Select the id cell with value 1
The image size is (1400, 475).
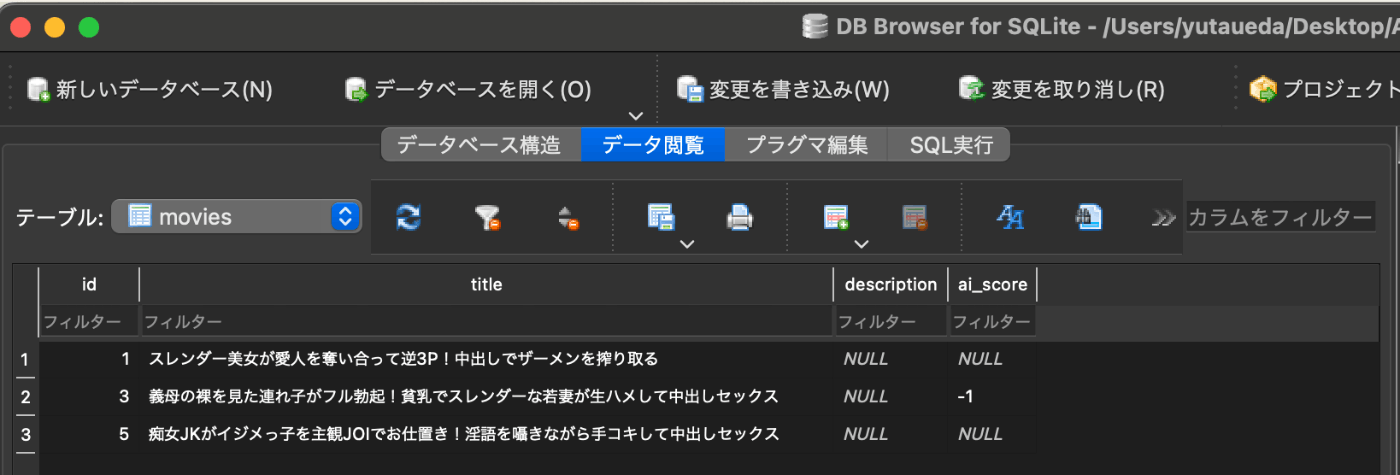[x=89, y=358]
